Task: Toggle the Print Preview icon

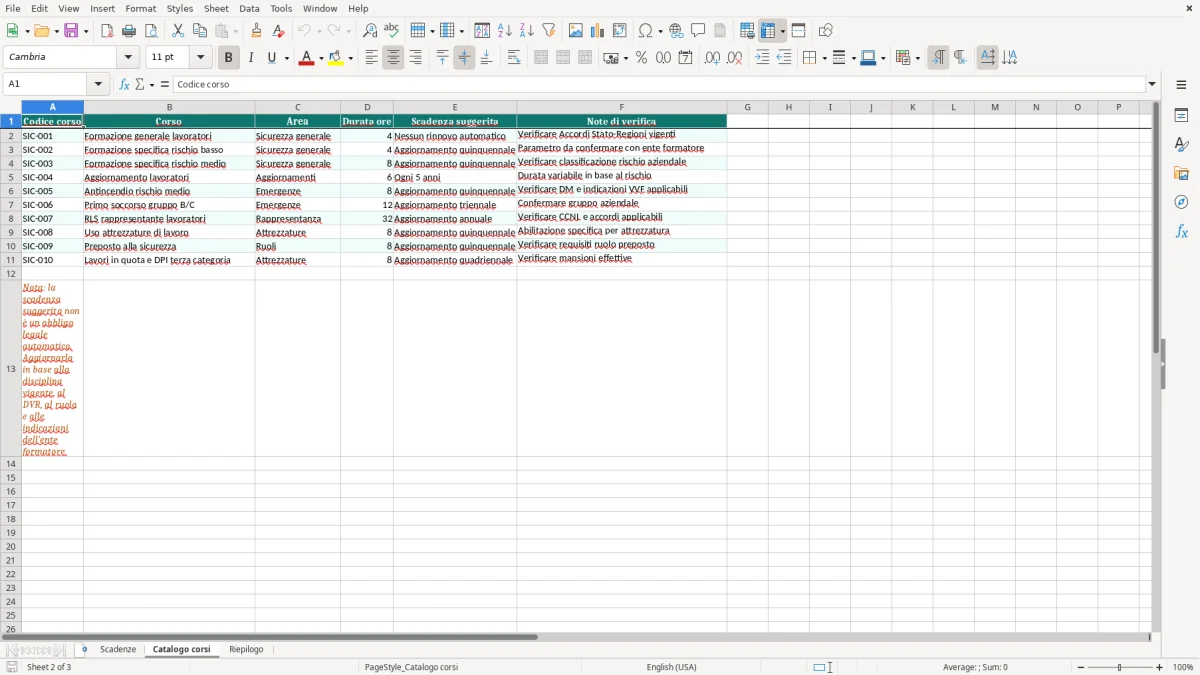Action: tap(151, 31)
